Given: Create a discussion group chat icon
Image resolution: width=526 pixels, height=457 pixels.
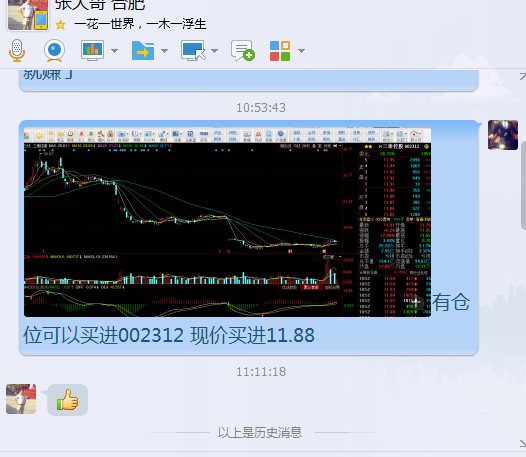Looking at the screenshot, I should coord(243,51).
